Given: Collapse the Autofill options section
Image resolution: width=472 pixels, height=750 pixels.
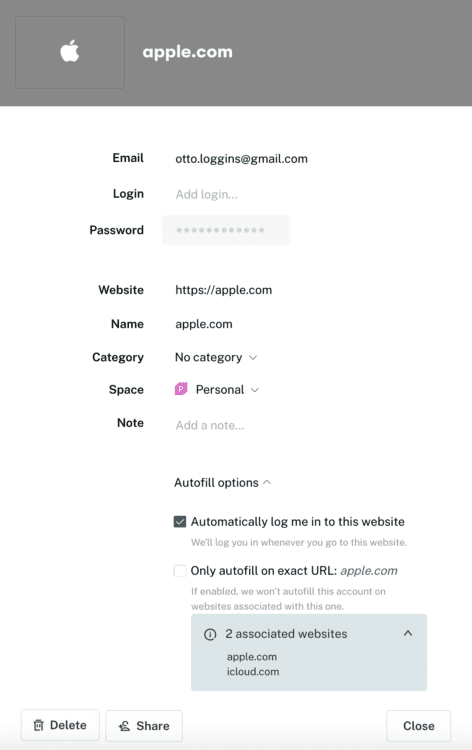Looking at the screenshot, I should [223, 483].
